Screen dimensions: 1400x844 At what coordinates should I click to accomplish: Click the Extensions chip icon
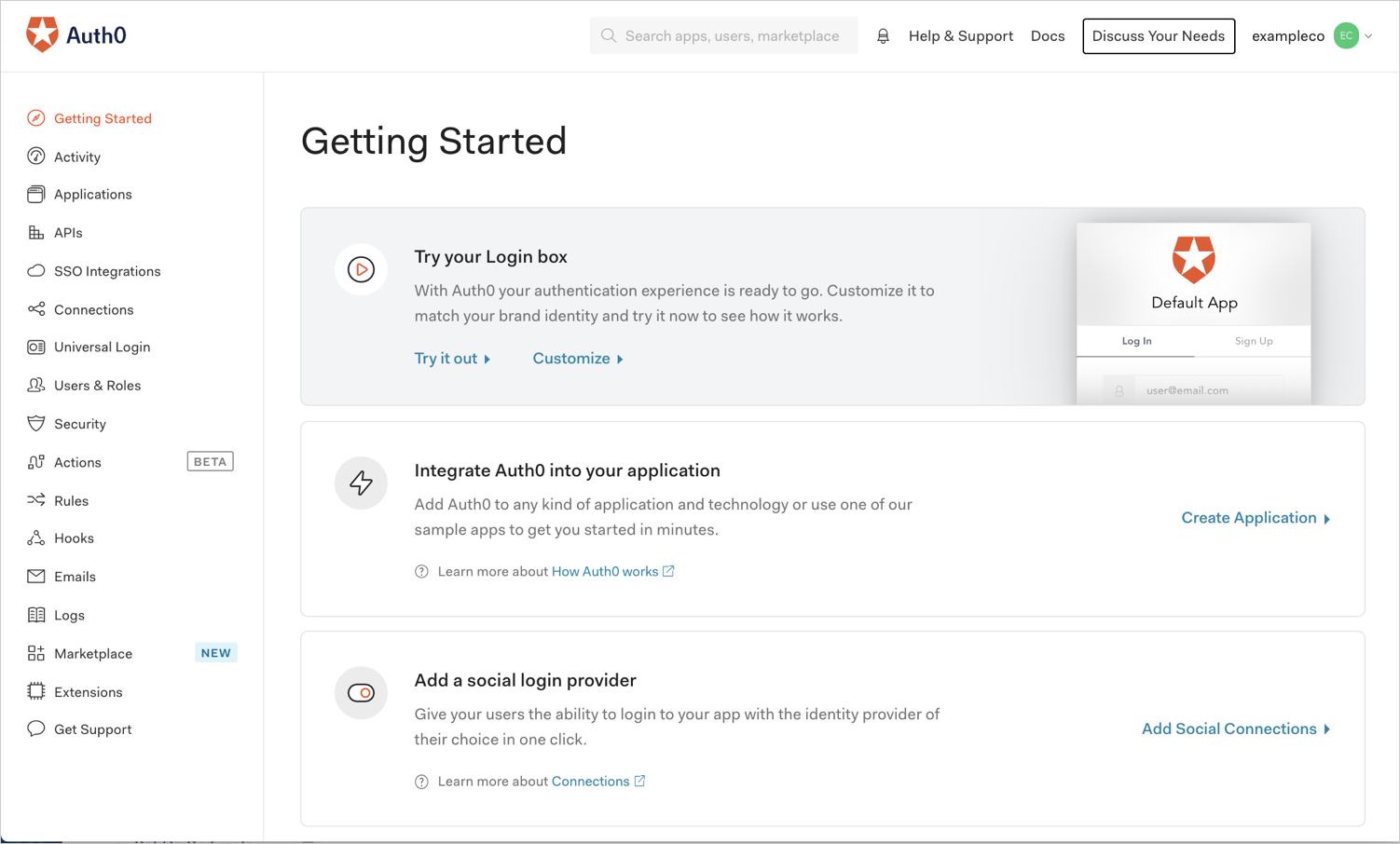click(36, 691)
